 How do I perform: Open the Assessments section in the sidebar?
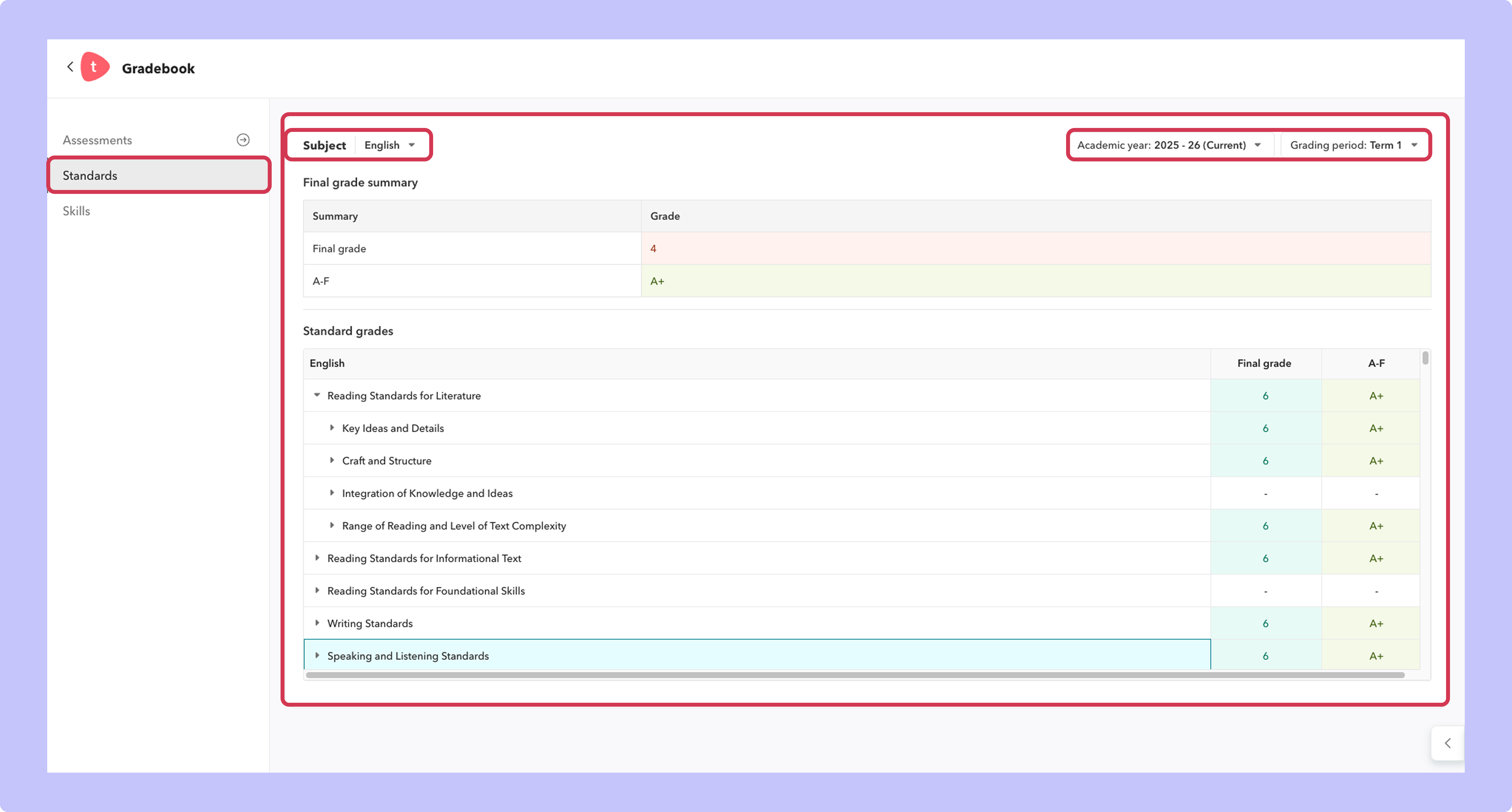click(x=97, y=140)
